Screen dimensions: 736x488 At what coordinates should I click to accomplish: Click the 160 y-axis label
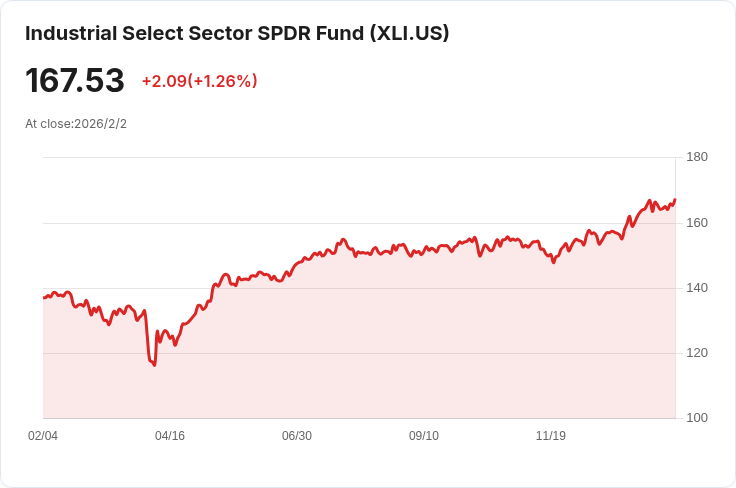697,222
